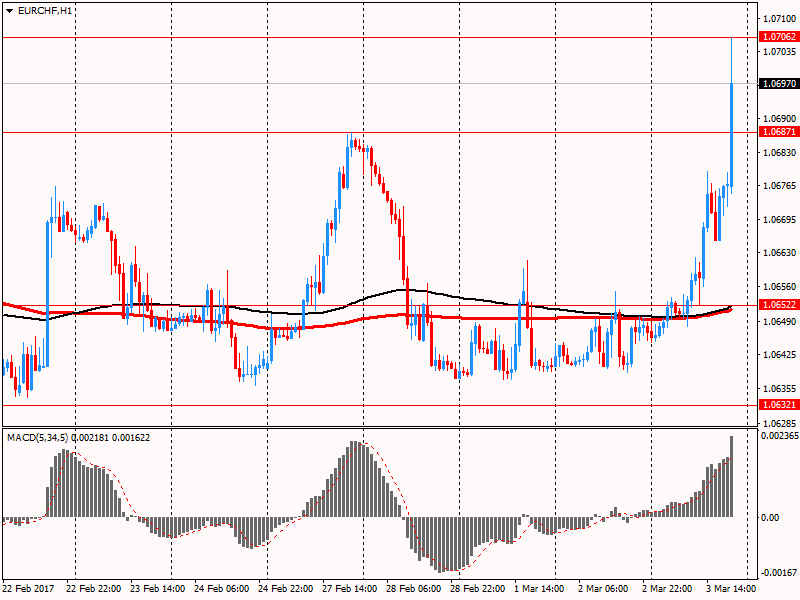Click the 24 Feb 22:00 time label

click(x=285, y=590)
